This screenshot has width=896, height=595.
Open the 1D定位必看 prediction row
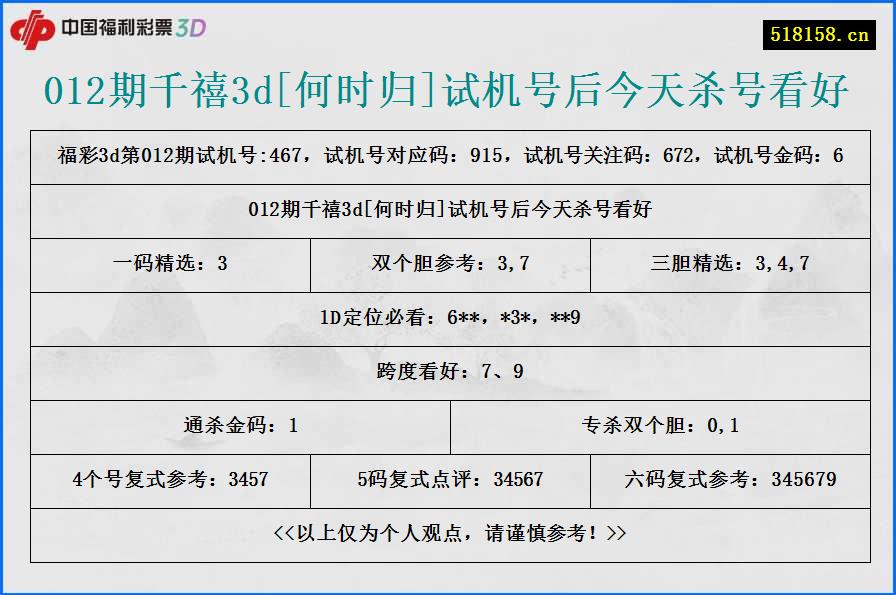(x=448, y=319)
